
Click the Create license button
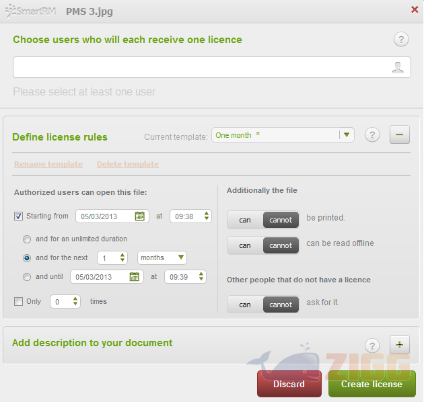(x=372, y=384)
